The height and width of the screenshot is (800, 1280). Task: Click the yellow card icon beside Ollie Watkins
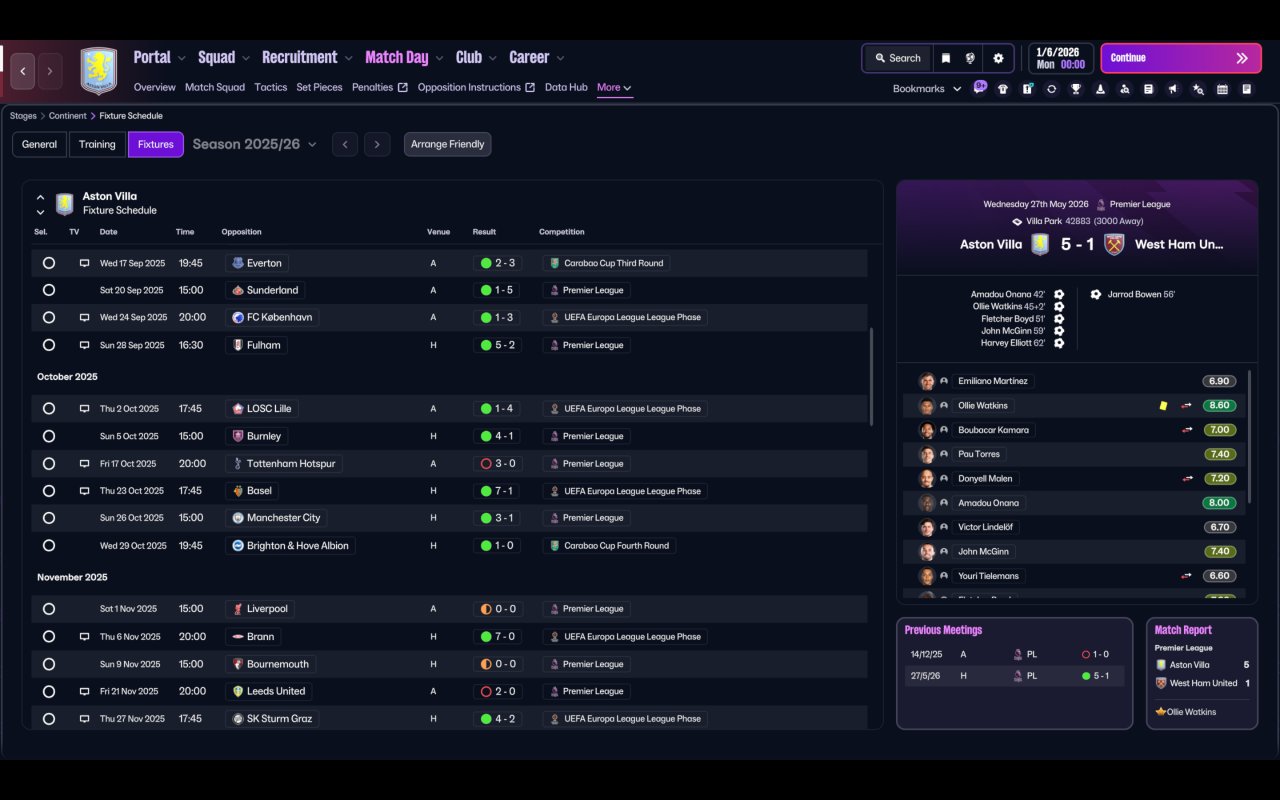[x=1163, y=406]
